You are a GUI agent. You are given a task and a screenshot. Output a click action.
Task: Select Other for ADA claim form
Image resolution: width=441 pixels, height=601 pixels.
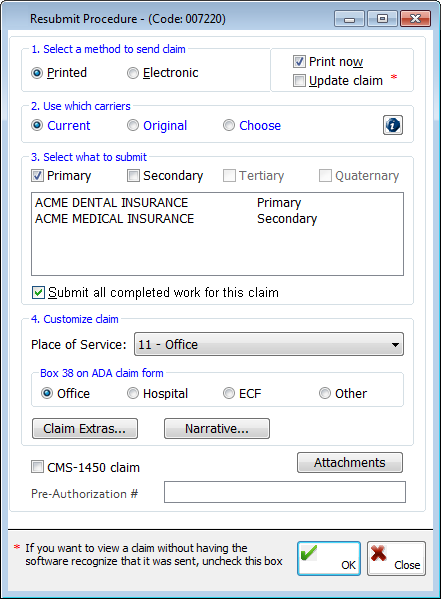pyautogui.click(x=325, y=393)
